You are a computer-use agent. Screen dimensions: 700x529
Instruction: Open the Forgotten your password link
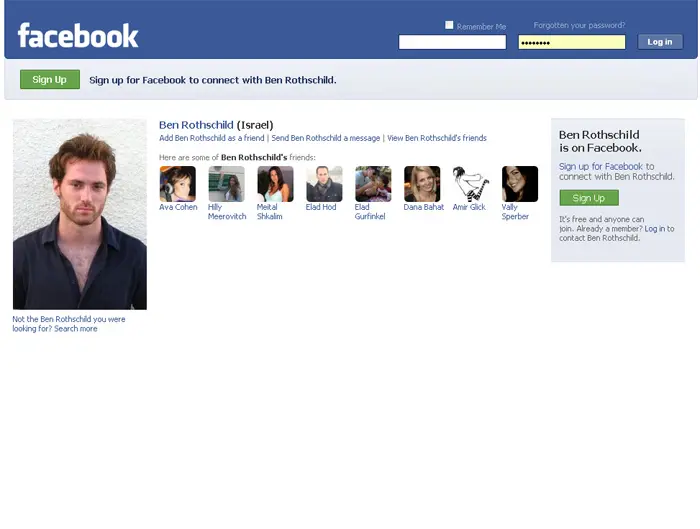pyautogui.click(x=579, y=25)
